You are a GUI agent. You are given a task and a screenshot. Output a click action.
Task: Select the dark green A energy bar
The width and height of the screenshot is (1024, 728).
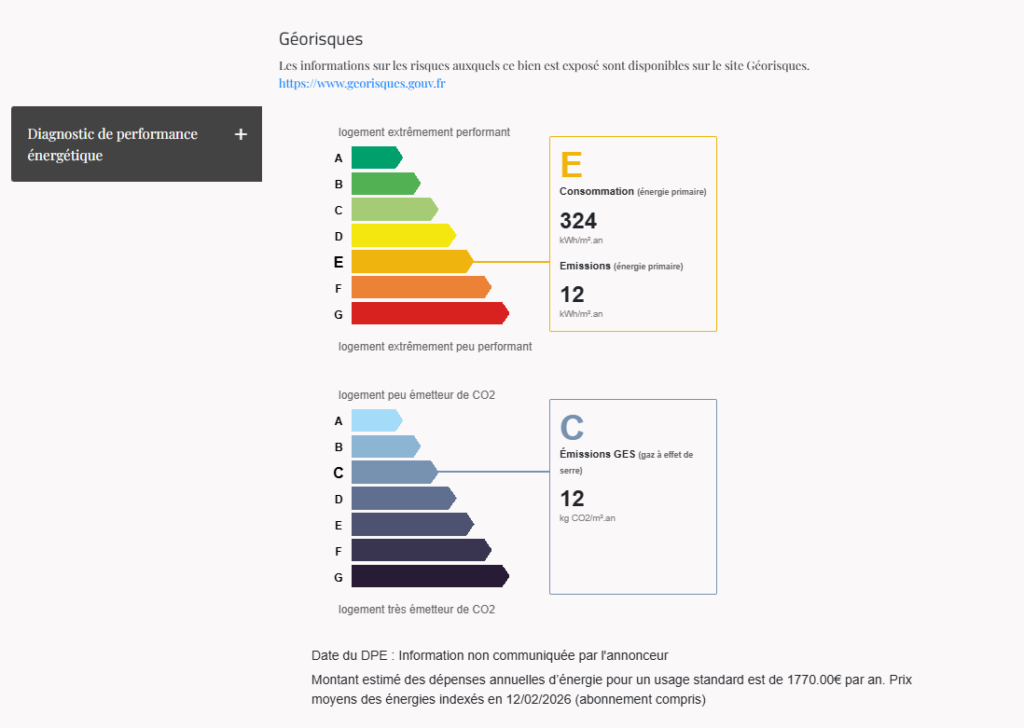coord(376,158)
